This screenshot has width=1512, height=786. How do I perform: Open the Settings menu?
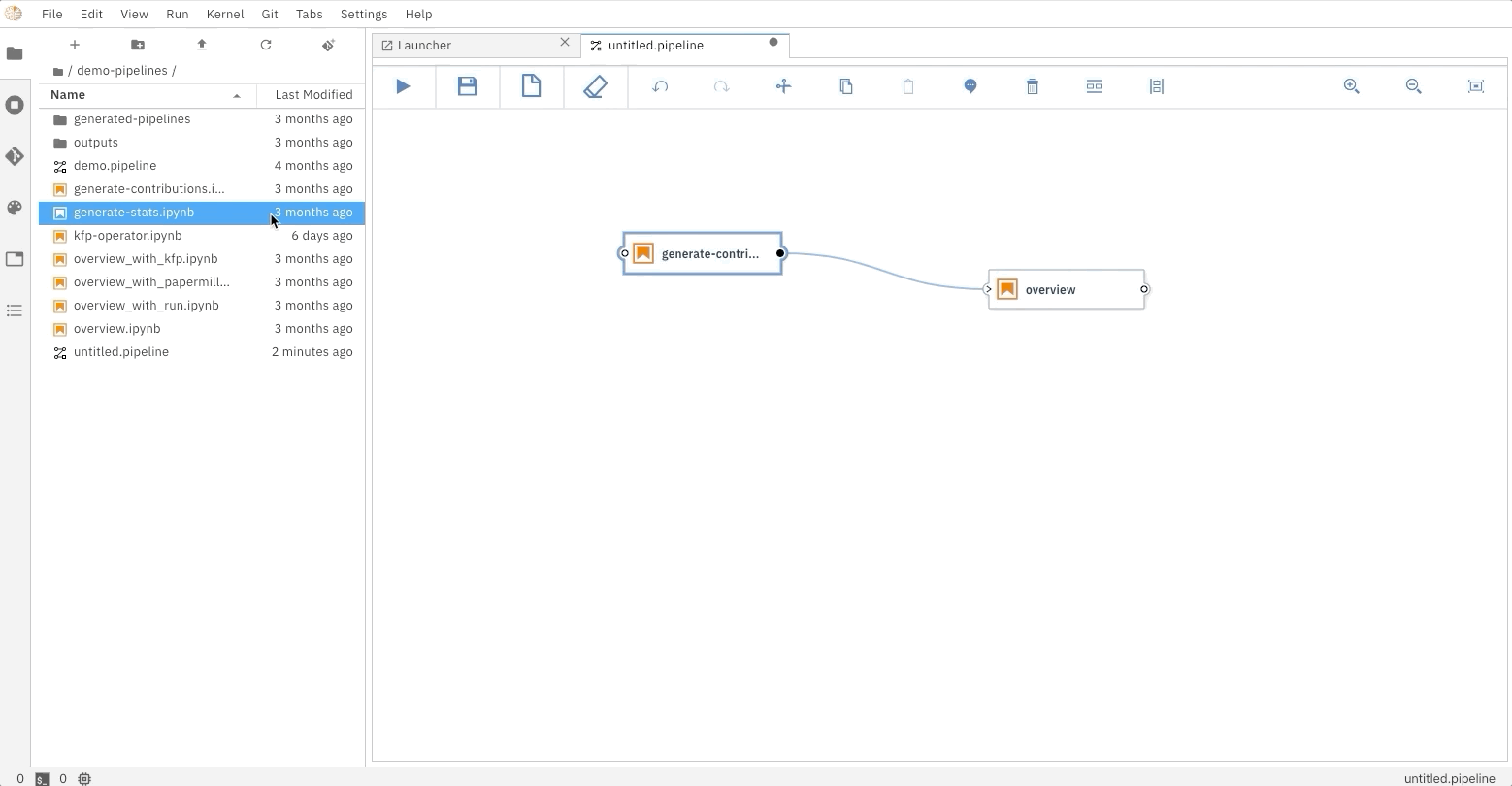[x=364, y=15]
